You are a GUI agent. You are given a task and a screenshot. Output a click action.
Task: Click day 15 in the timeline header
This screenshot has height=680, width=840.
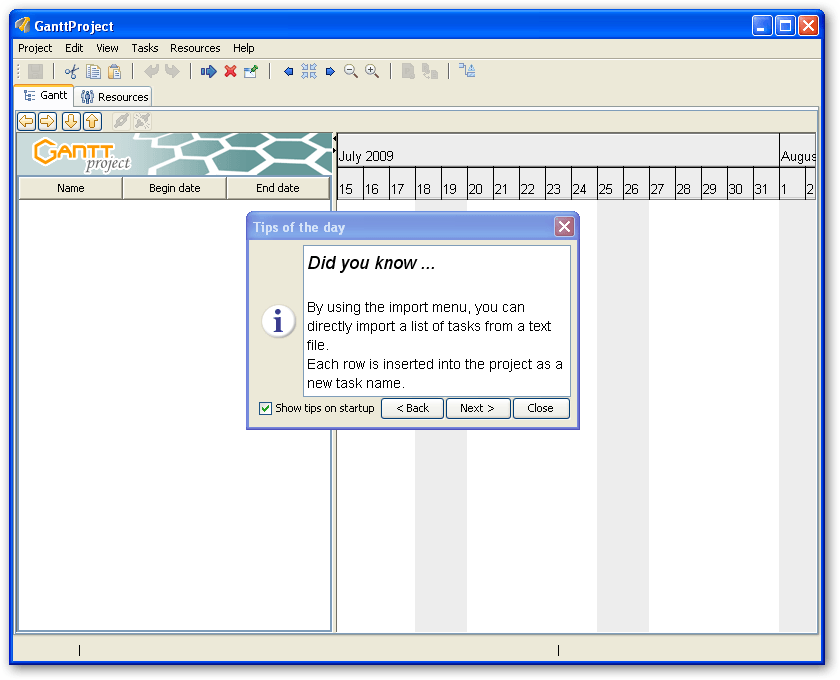pos(350,184)
